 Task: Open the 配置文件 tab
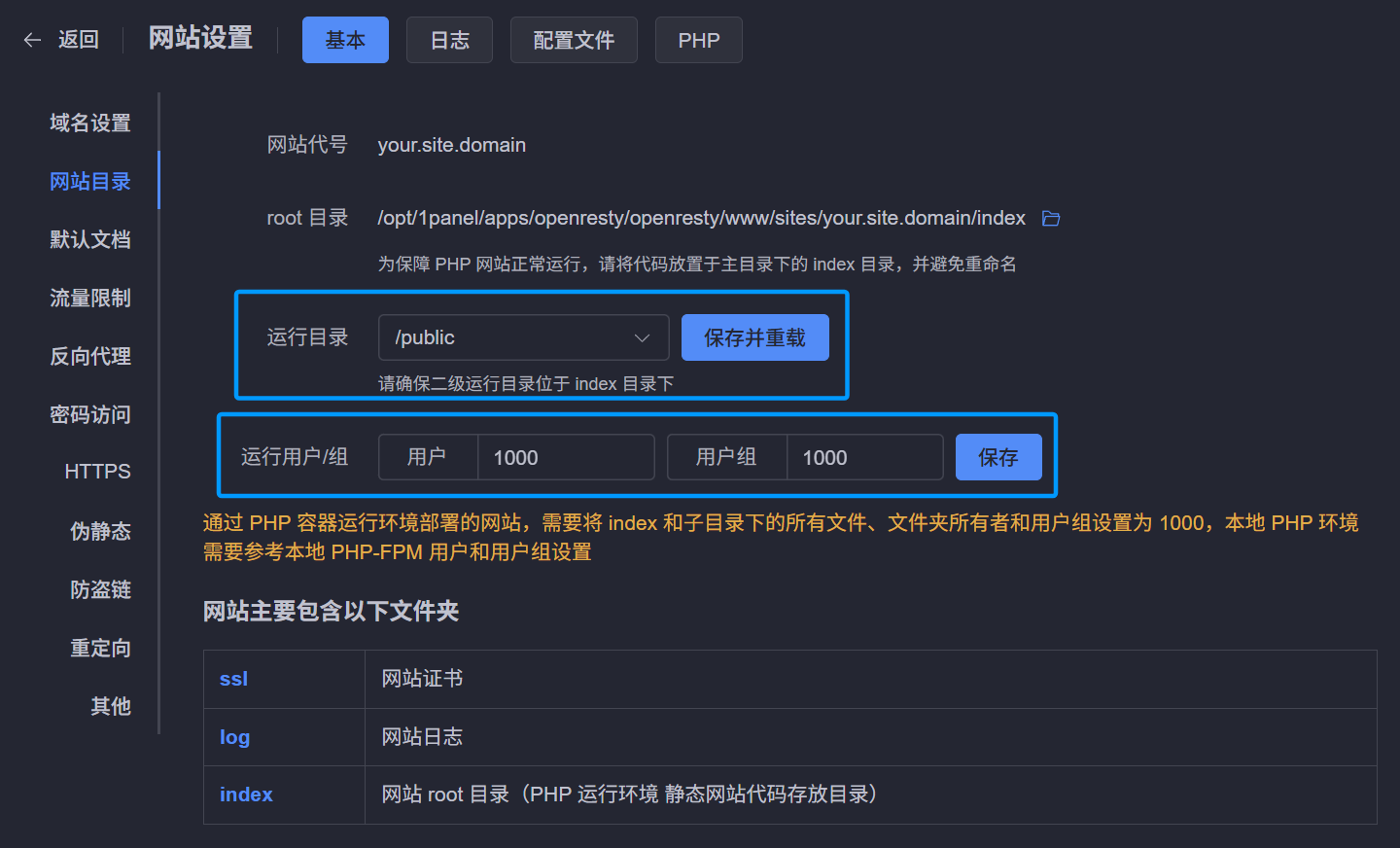574,40
